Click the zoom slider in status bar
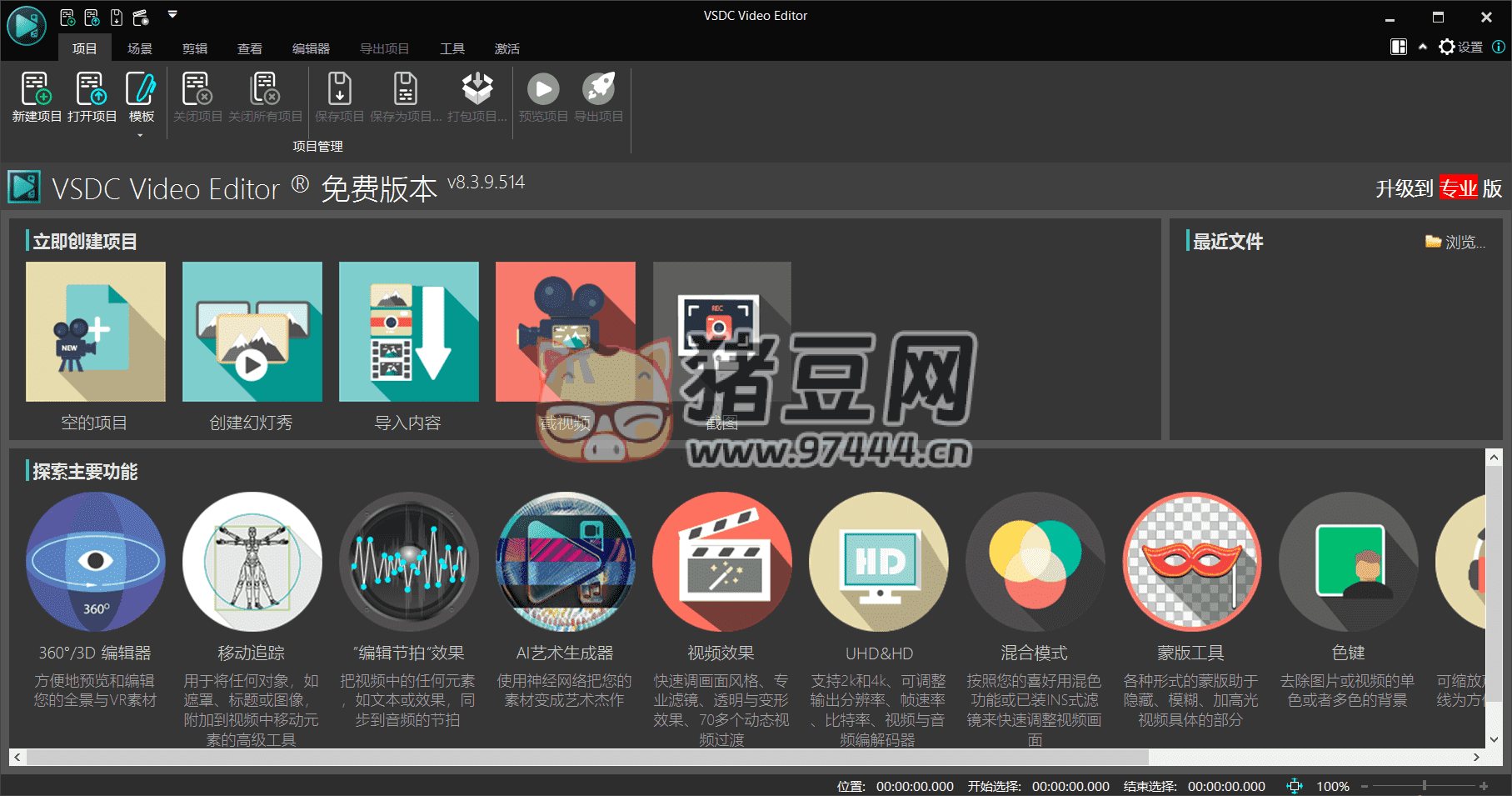The height and width of the screenshot is (796, 1512). pos(1425,786)
